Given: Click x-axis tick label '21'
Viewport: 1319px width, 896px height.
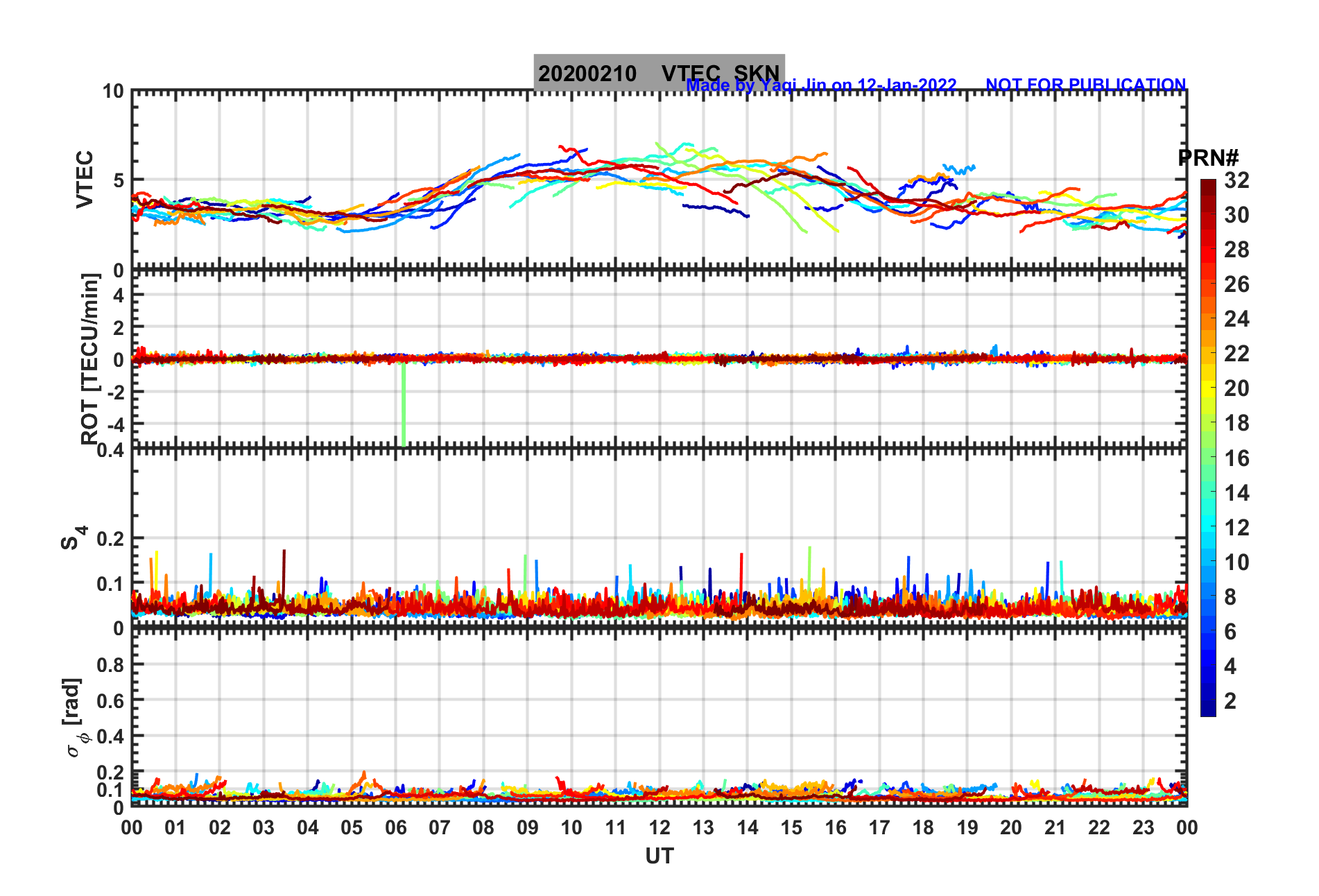Looking at the screenshot, I should click(x=1055, y=827).
